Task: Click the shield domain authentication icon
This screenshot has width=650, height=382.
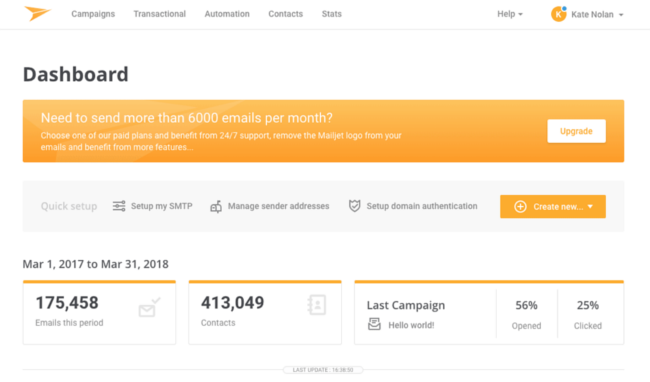Action: pyautogui.click(x=354, y=206)
